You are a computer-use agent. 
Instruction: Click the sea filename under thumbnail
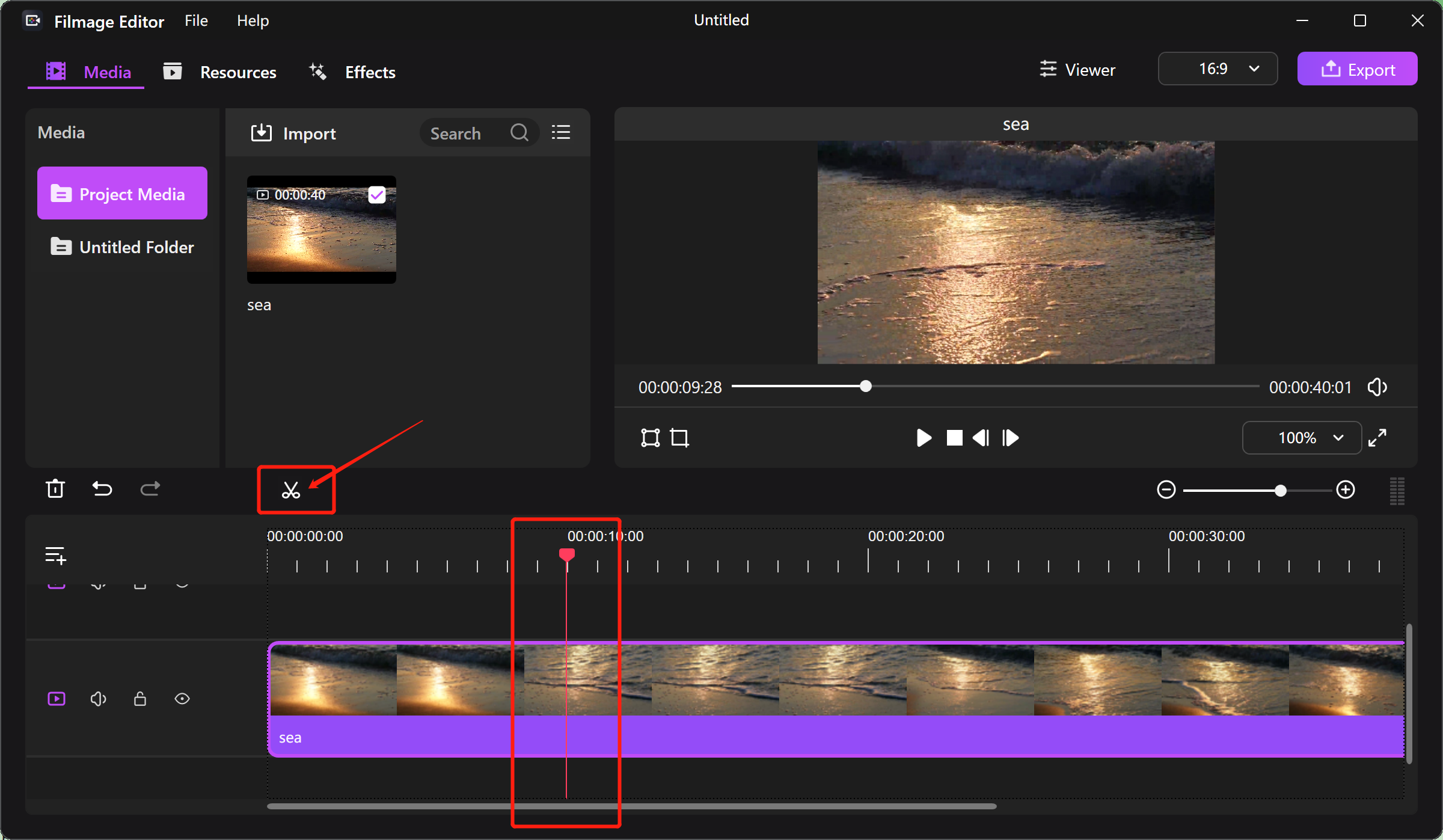[x=259, y=305]
